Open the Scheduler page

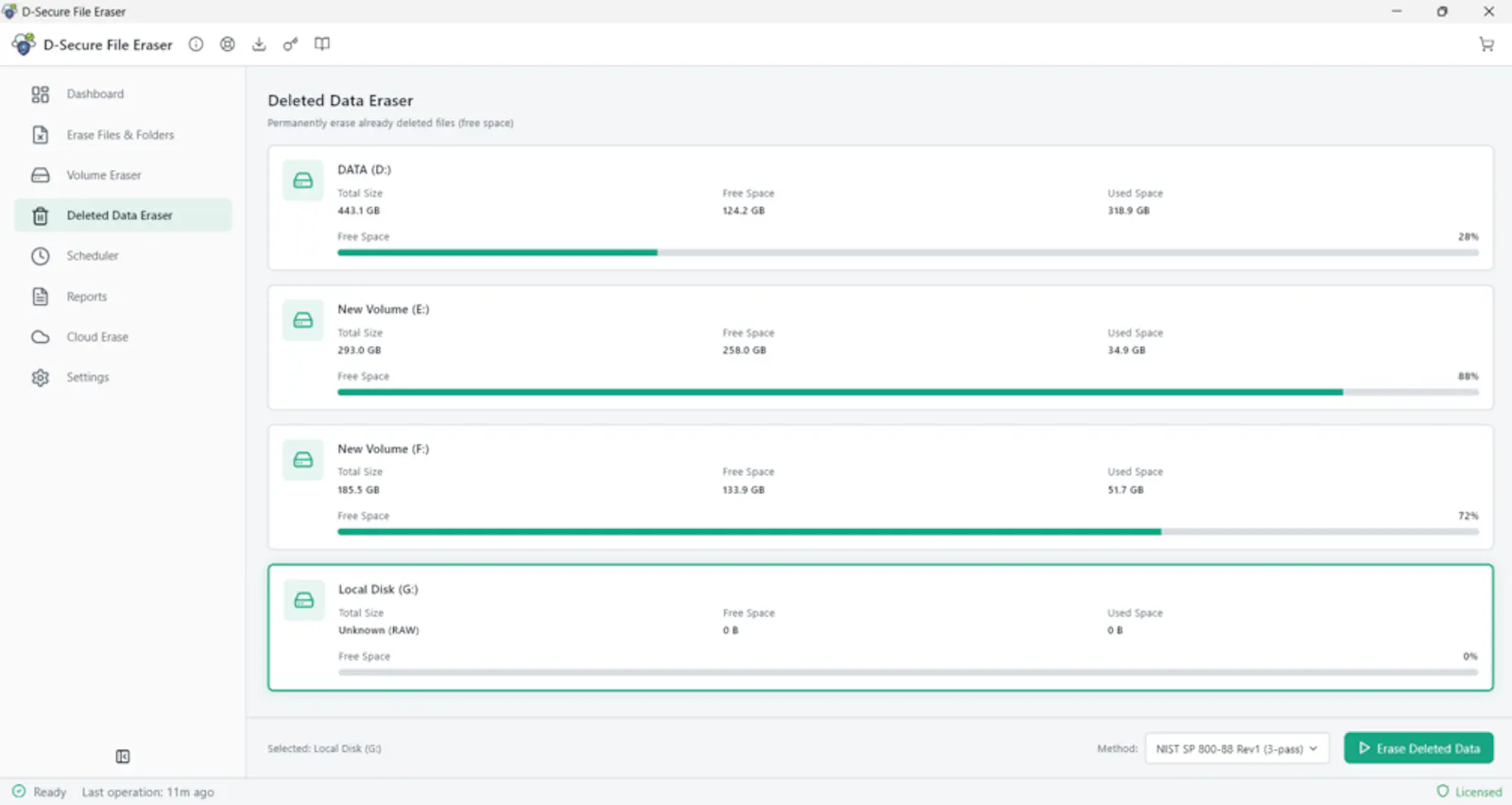[x=123, y=256]
